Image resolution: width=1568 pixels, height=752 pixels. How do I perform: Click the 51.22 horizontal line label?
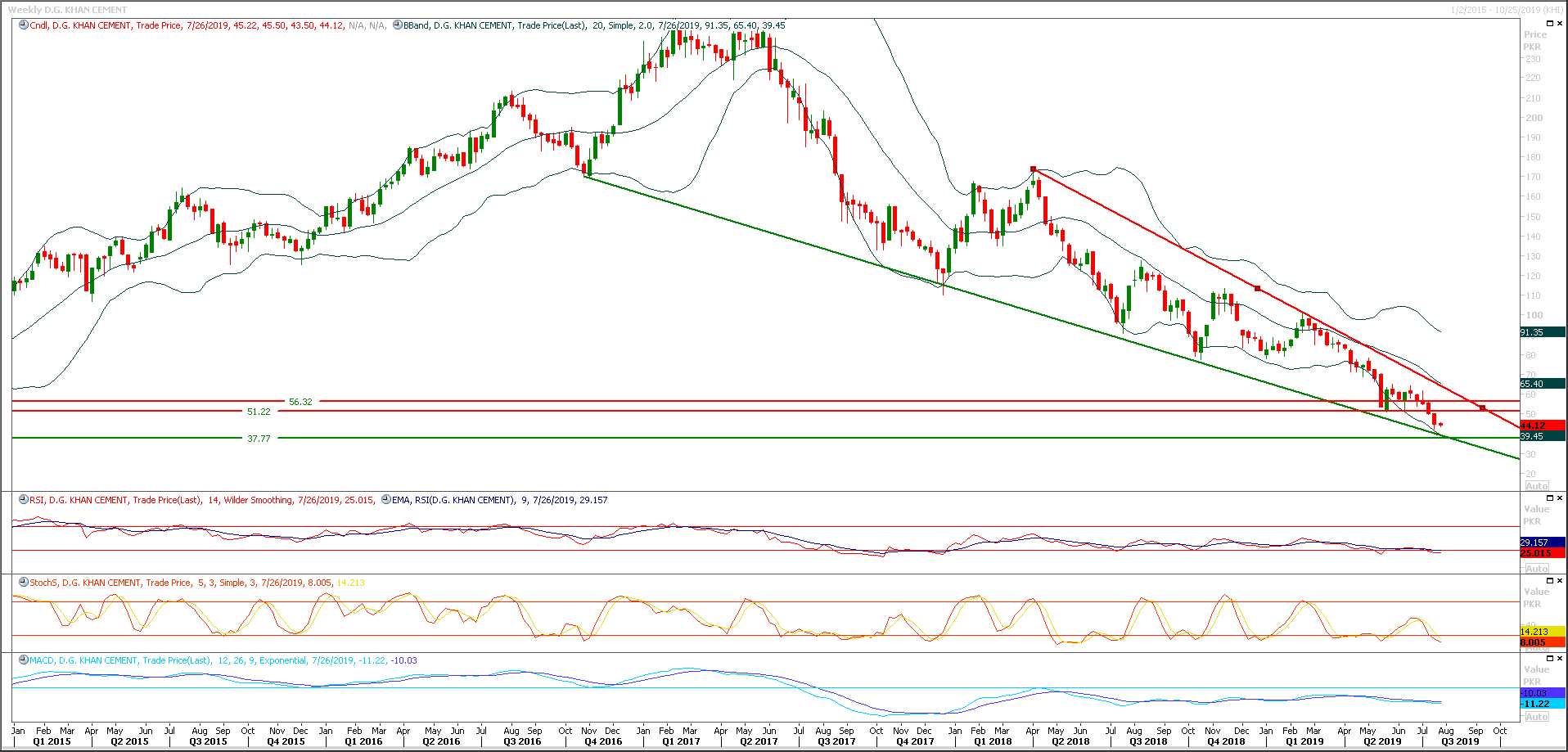pos(259,412)
